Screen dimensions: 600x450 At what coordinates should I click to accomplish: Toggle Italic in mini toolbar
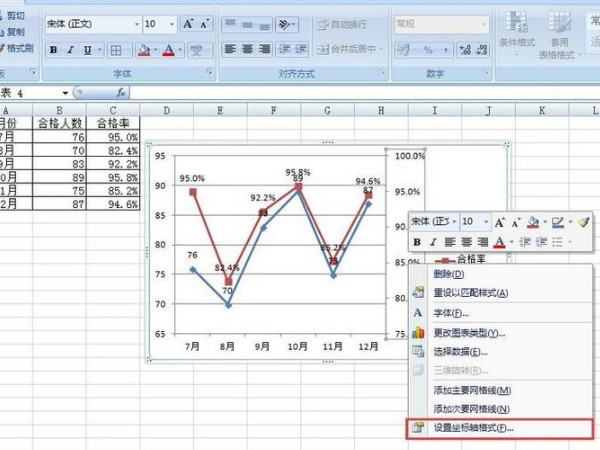433,242
